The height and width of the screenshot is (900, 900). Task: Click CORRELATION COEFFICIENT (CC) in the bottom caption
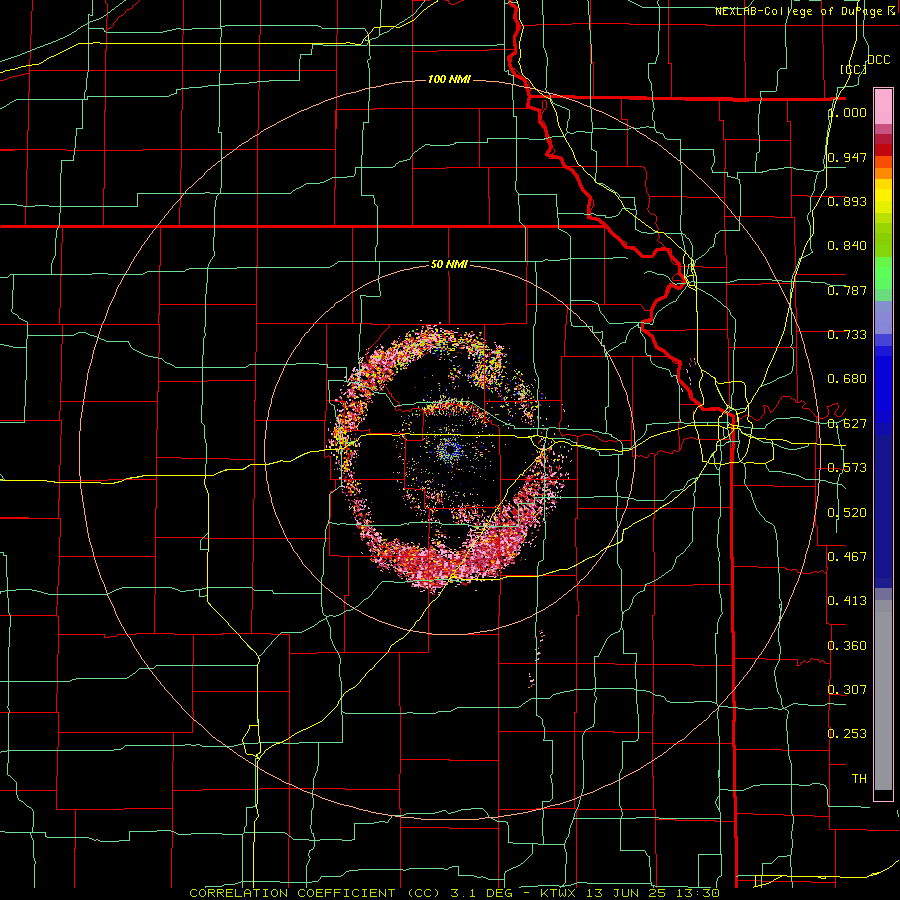click(x=315, y=893)
